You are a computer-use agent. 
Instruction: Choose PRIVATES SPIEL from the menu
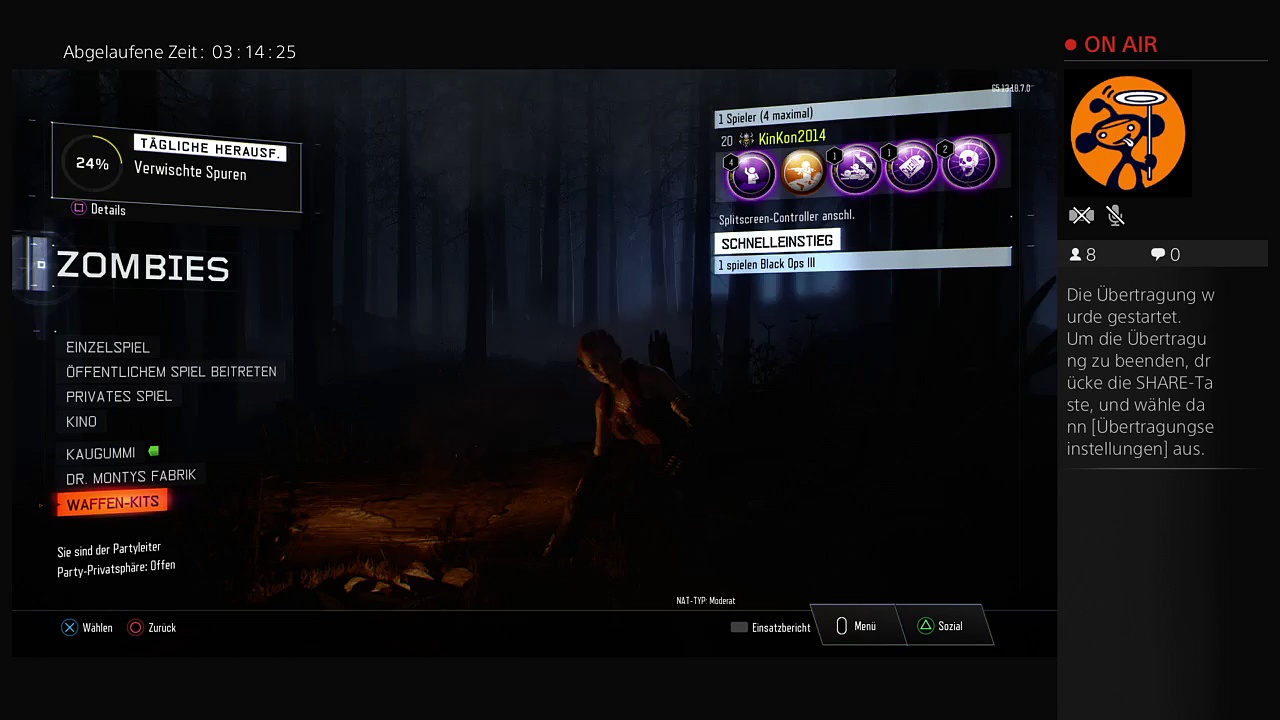[119, 396]
